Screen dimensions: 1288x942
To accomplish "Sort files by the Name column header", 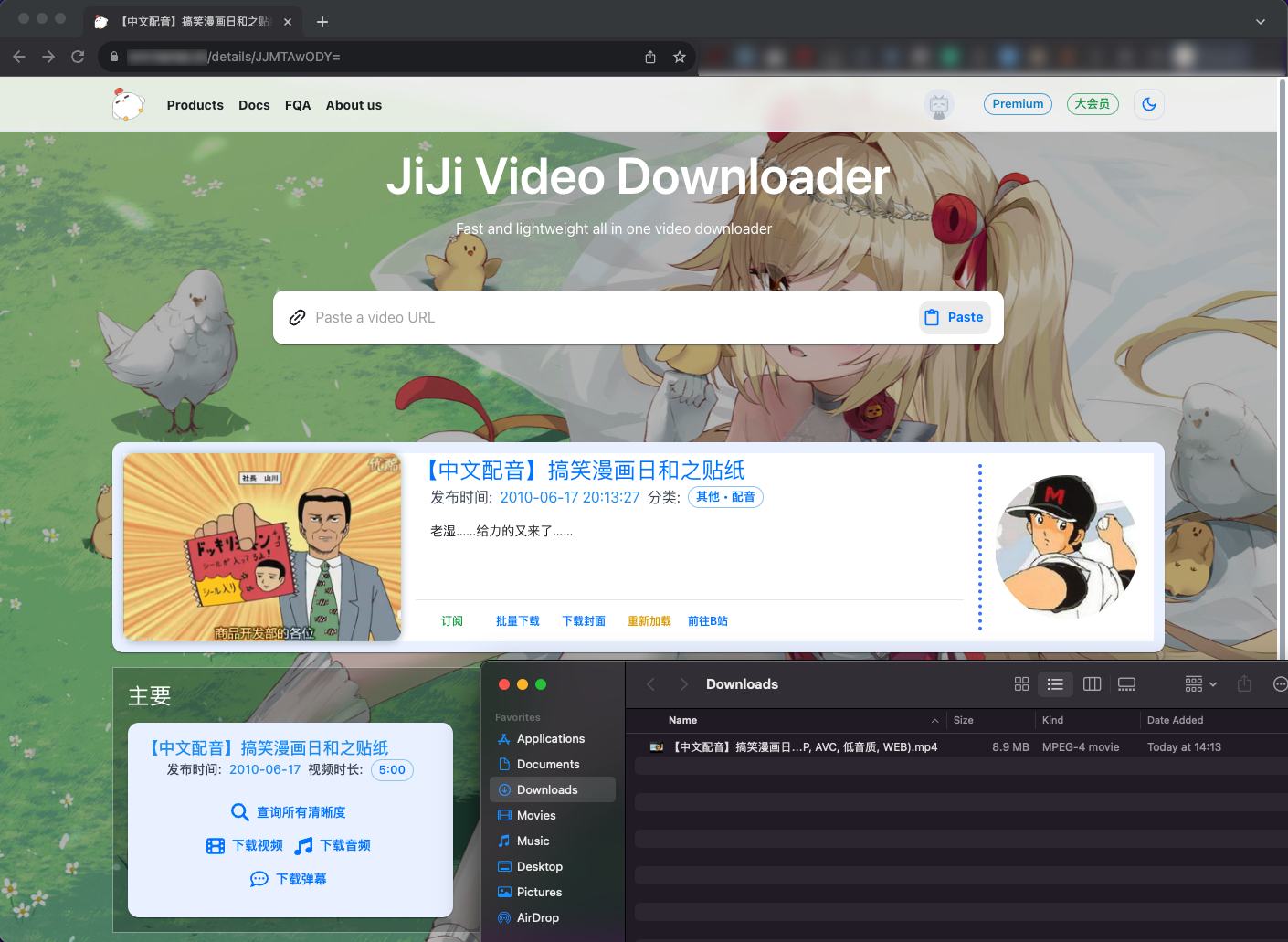I will [x=682, y=720].
